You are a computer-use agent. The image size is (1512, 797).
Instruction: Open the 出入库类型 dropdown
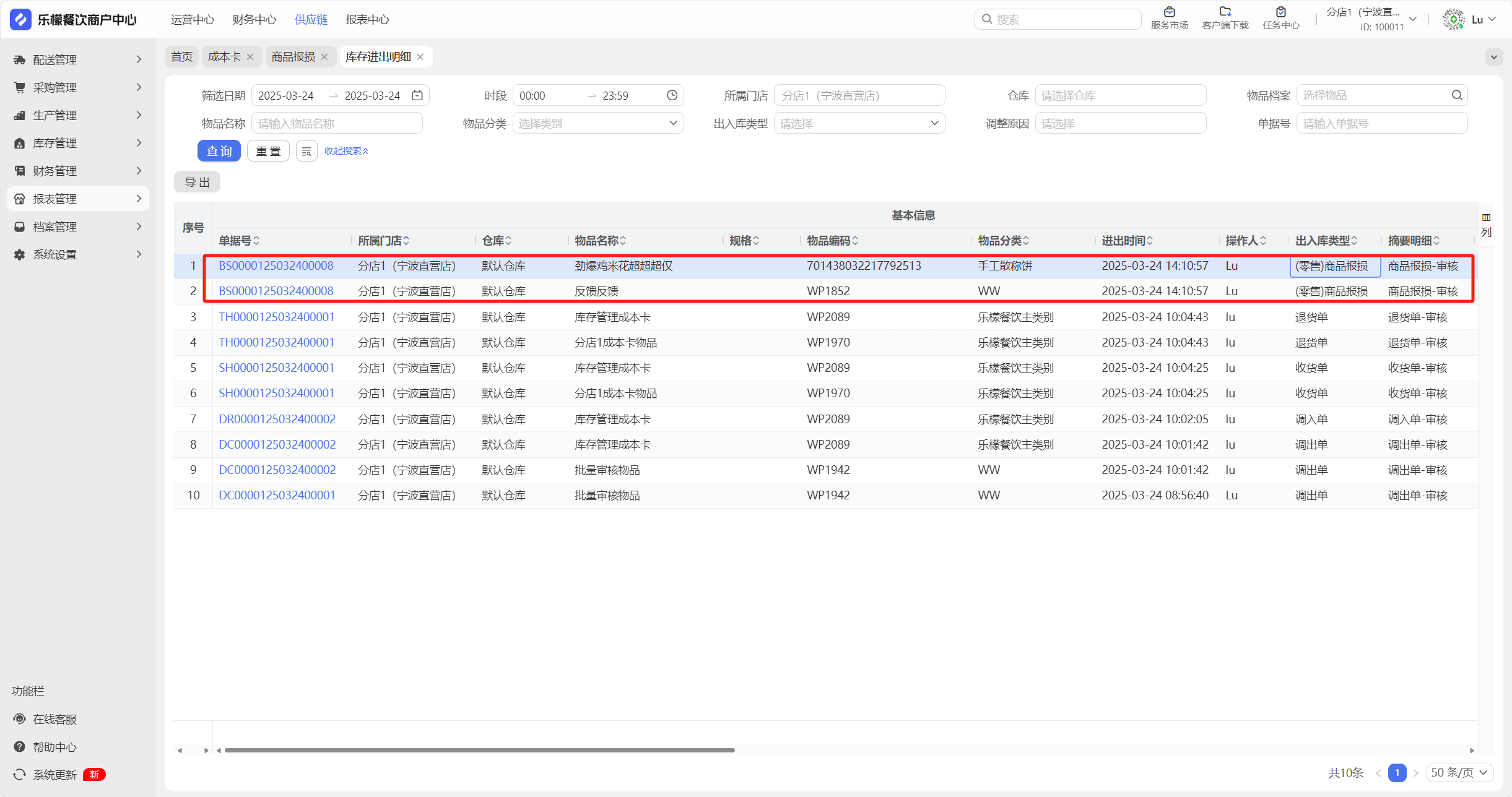(859, 123)
